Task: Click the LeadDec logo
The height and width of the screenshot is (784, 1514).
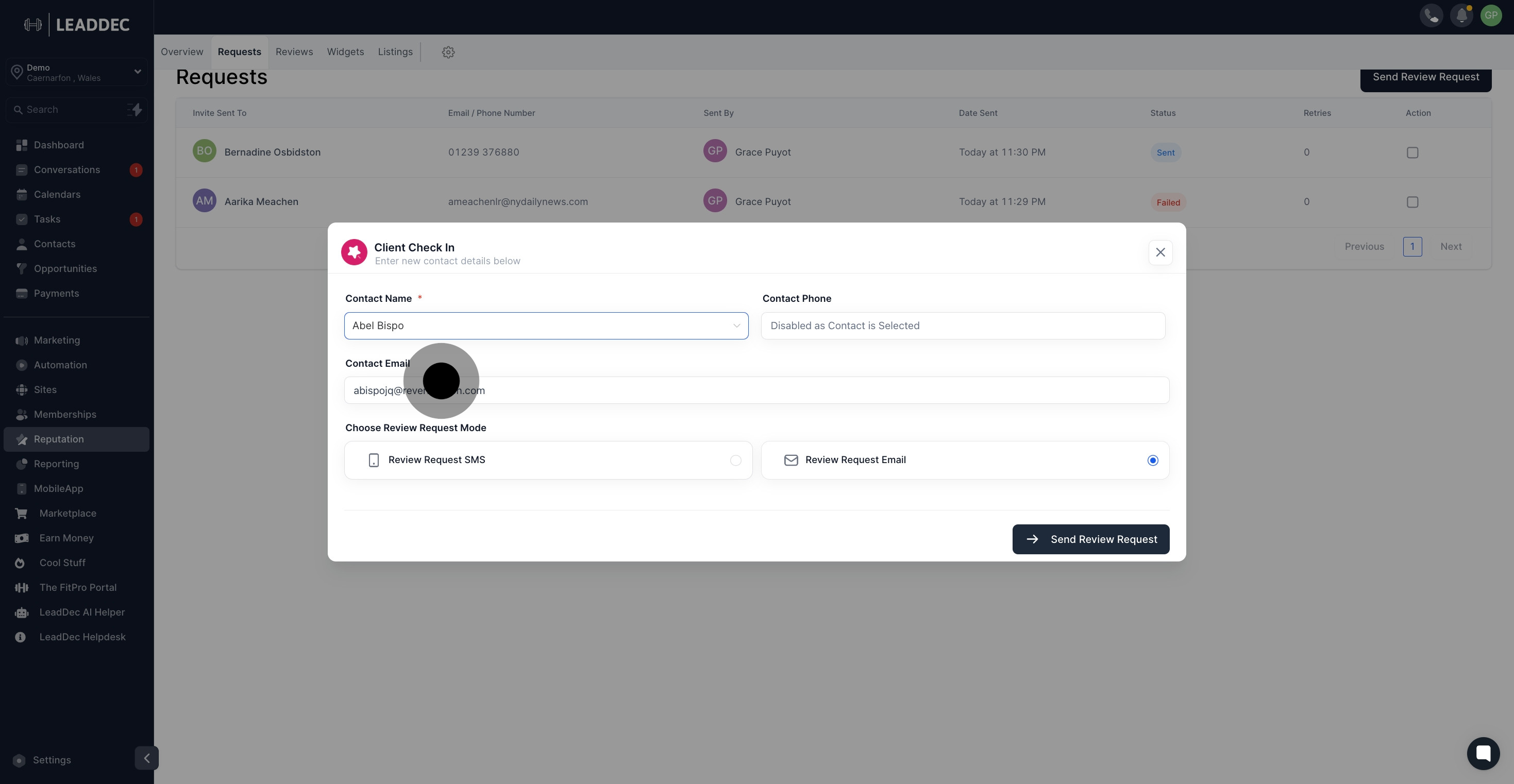Action: (x=76, y=24)
